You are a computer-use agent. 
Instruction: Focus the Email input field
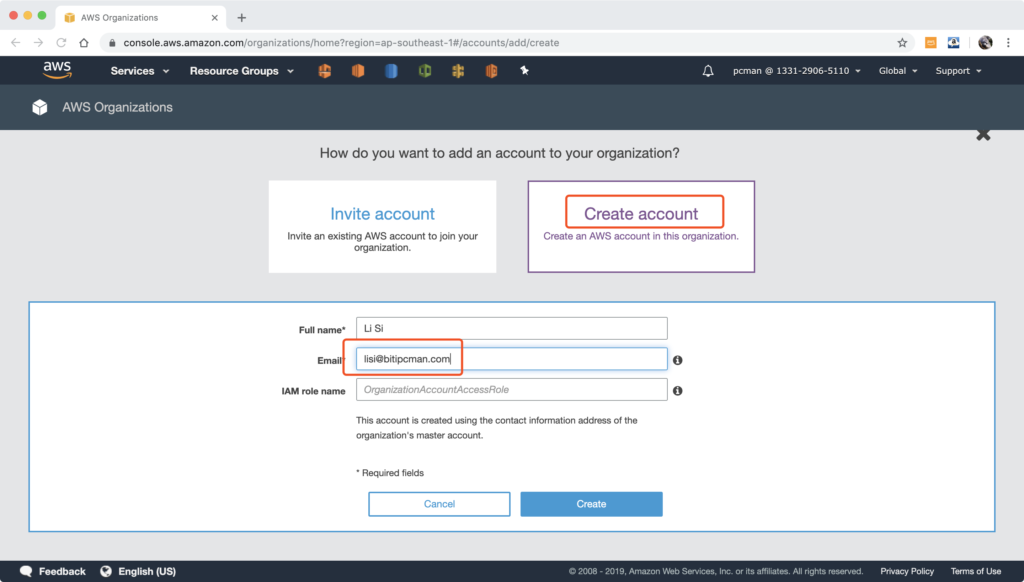click(x=511, y=359)
